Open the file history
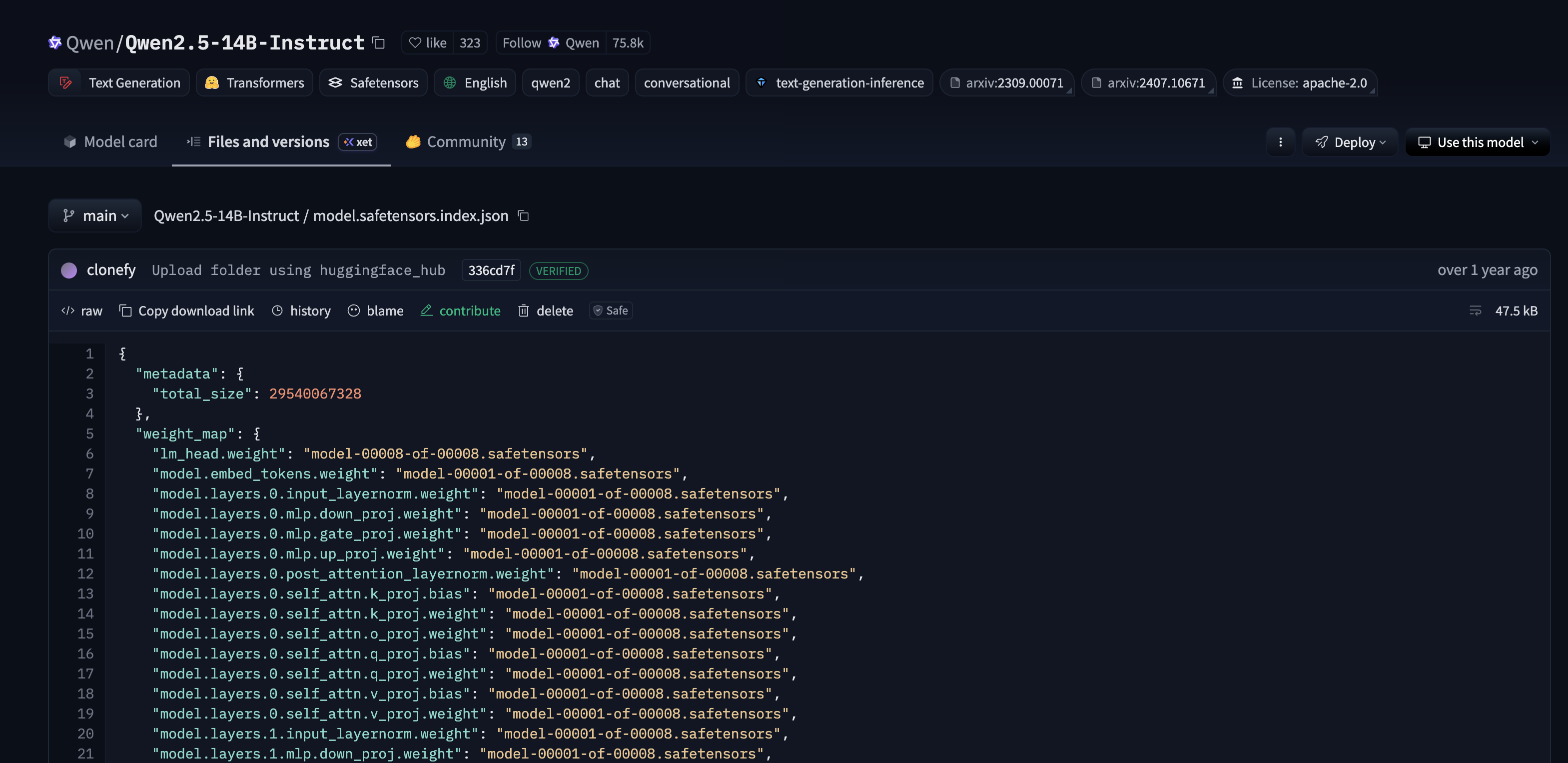This screenshot has height=763, width=1568. (x=301, y=310)
